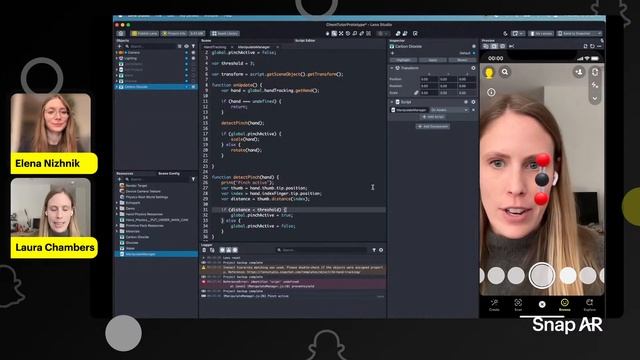Image resolution: width=640 pixels, height=360 pixels.
Task: Select the Carbon Dioxide object row
Action: click(x=157, y=87)
